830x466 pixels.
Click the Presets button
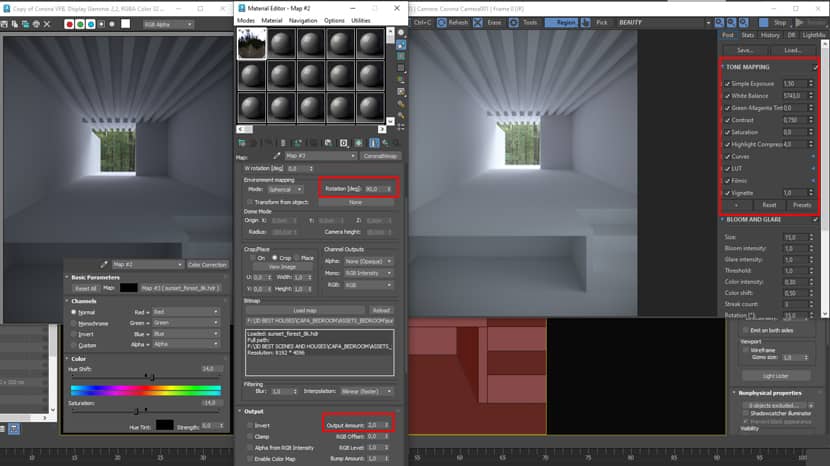pos(801,205)
